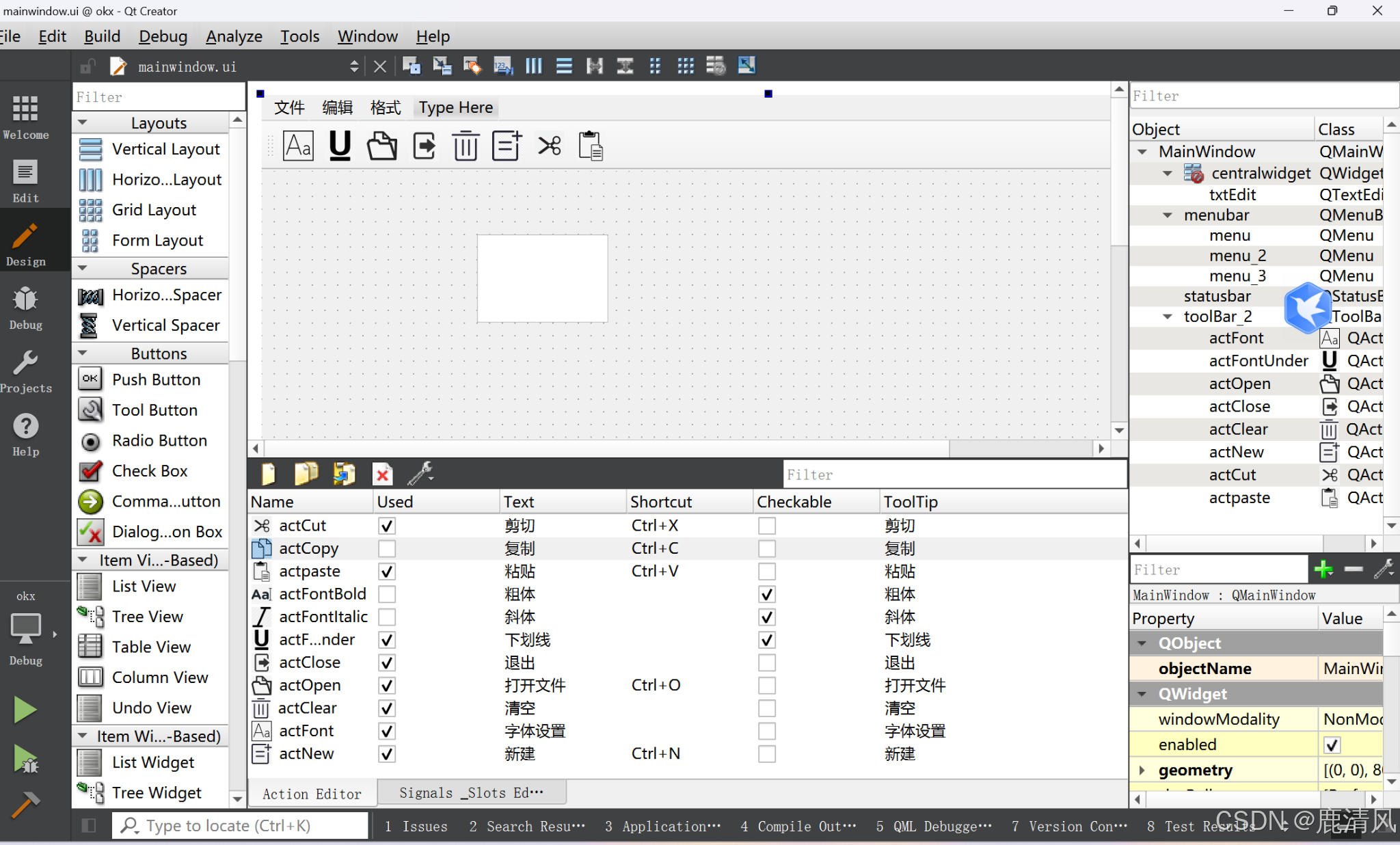Click the Design mode icon in sidebar

pyautogui.click(x=25, y=243)
